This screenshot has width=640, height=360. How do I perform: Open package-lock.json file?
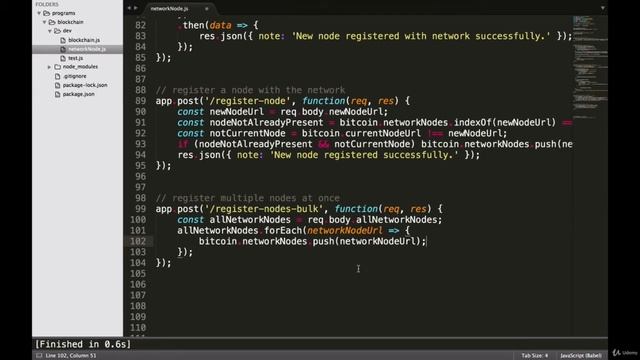tap(85, 85)
